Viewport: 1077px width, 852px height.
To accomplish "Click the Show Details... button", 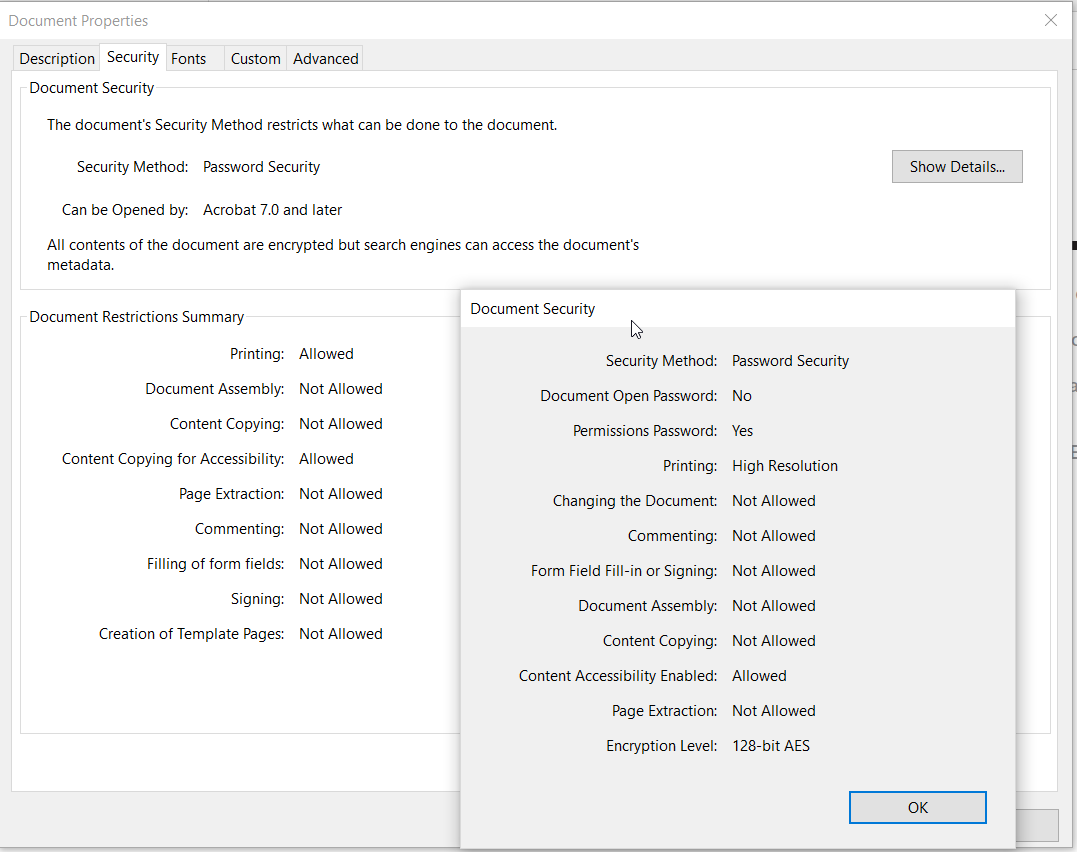I will click(957, 166).
